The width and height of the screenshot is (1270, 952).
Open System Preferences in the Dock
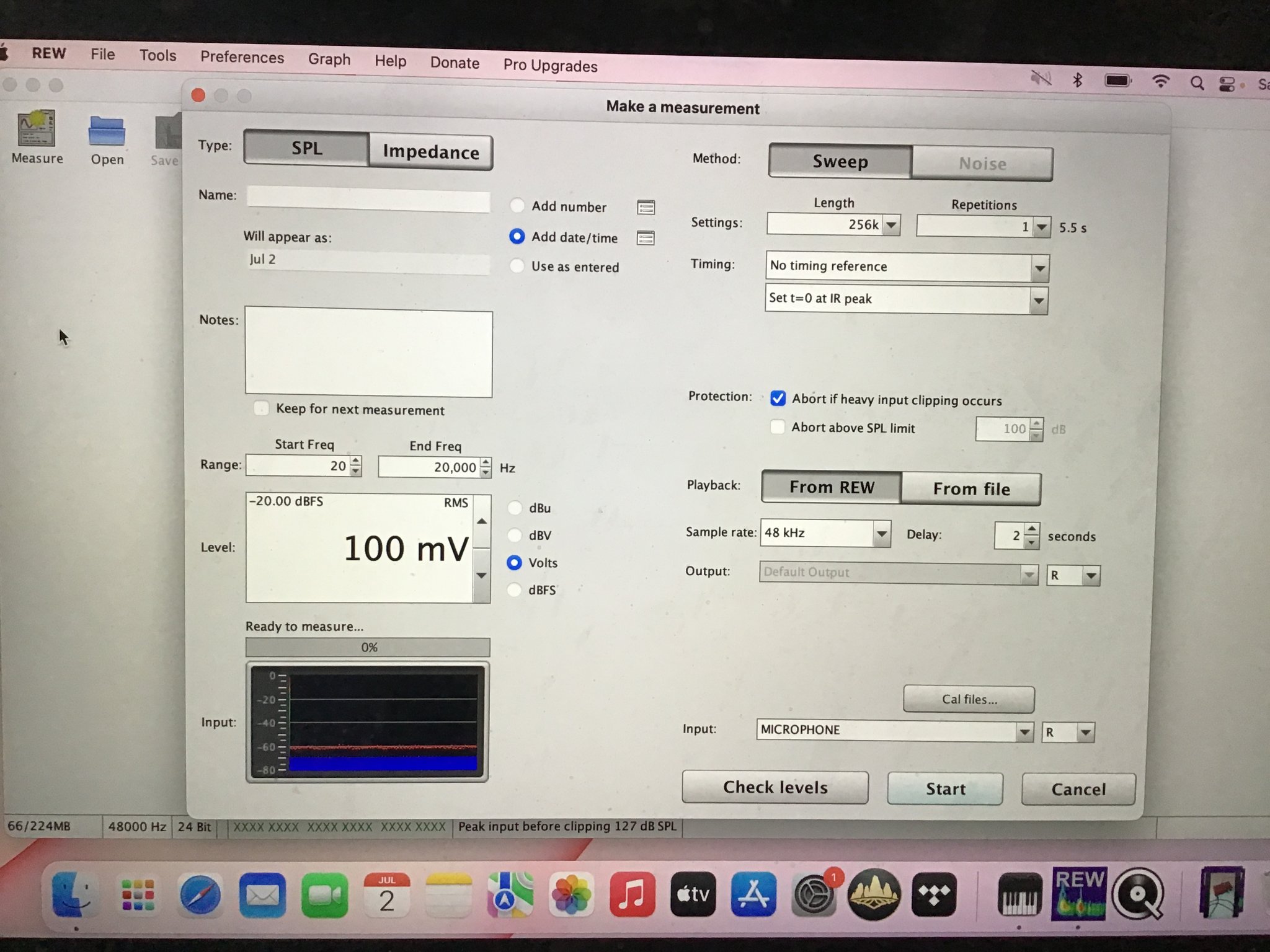(814, 894)
